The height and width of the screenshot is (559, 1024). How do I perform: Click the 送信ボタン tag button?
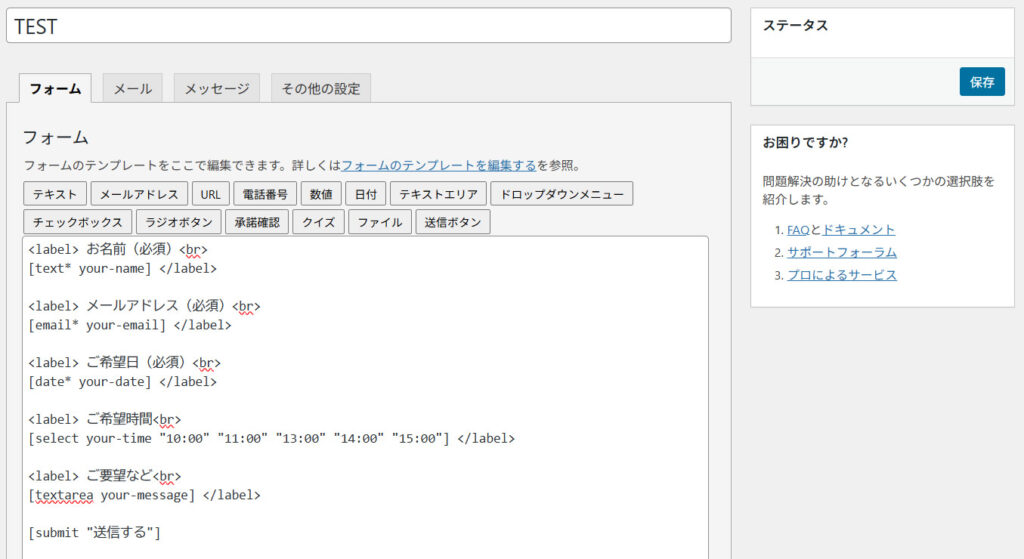[453, 222]
